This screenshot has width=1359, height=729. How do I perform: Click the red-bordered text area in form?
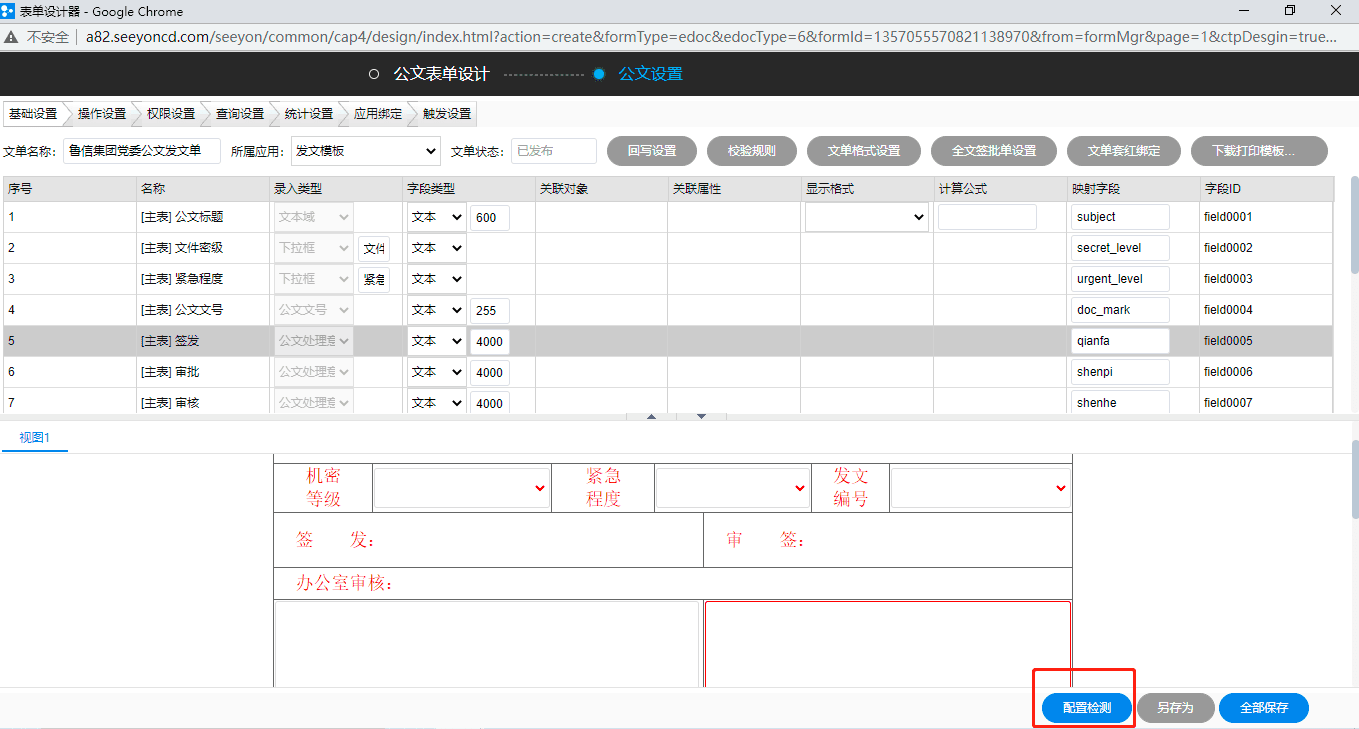point(887,644)
